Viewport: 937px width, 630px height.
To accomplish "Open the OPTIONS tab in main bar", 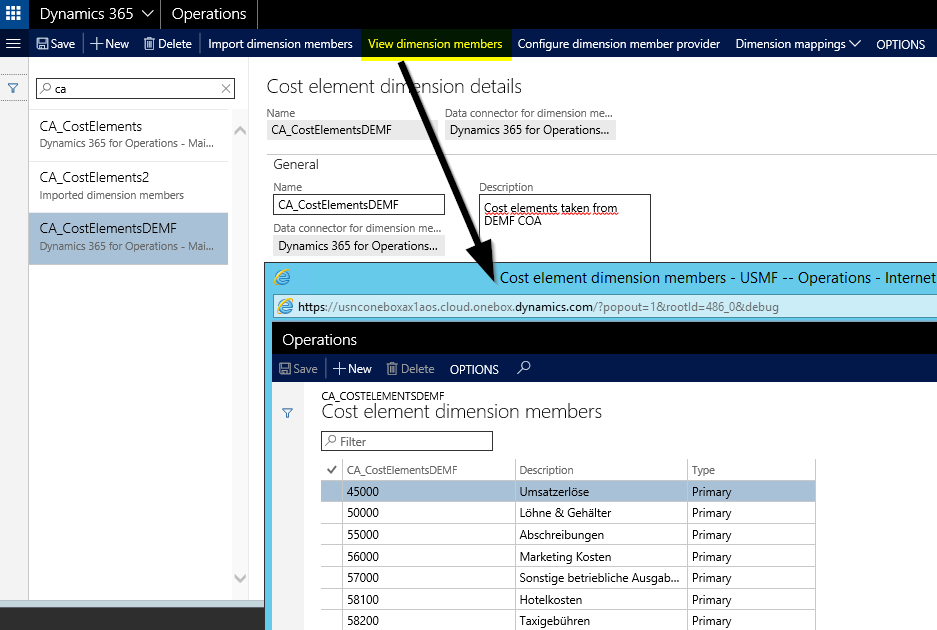I will point(900,44).
